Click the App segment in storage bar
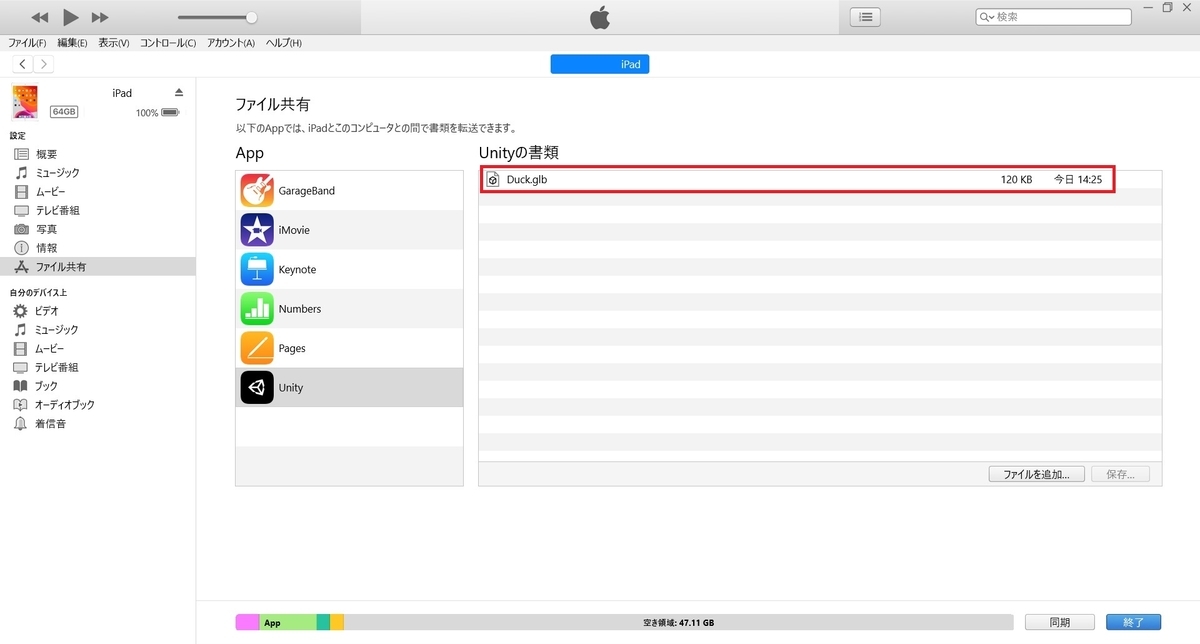 pyautogui.click(x=288, y=622)
